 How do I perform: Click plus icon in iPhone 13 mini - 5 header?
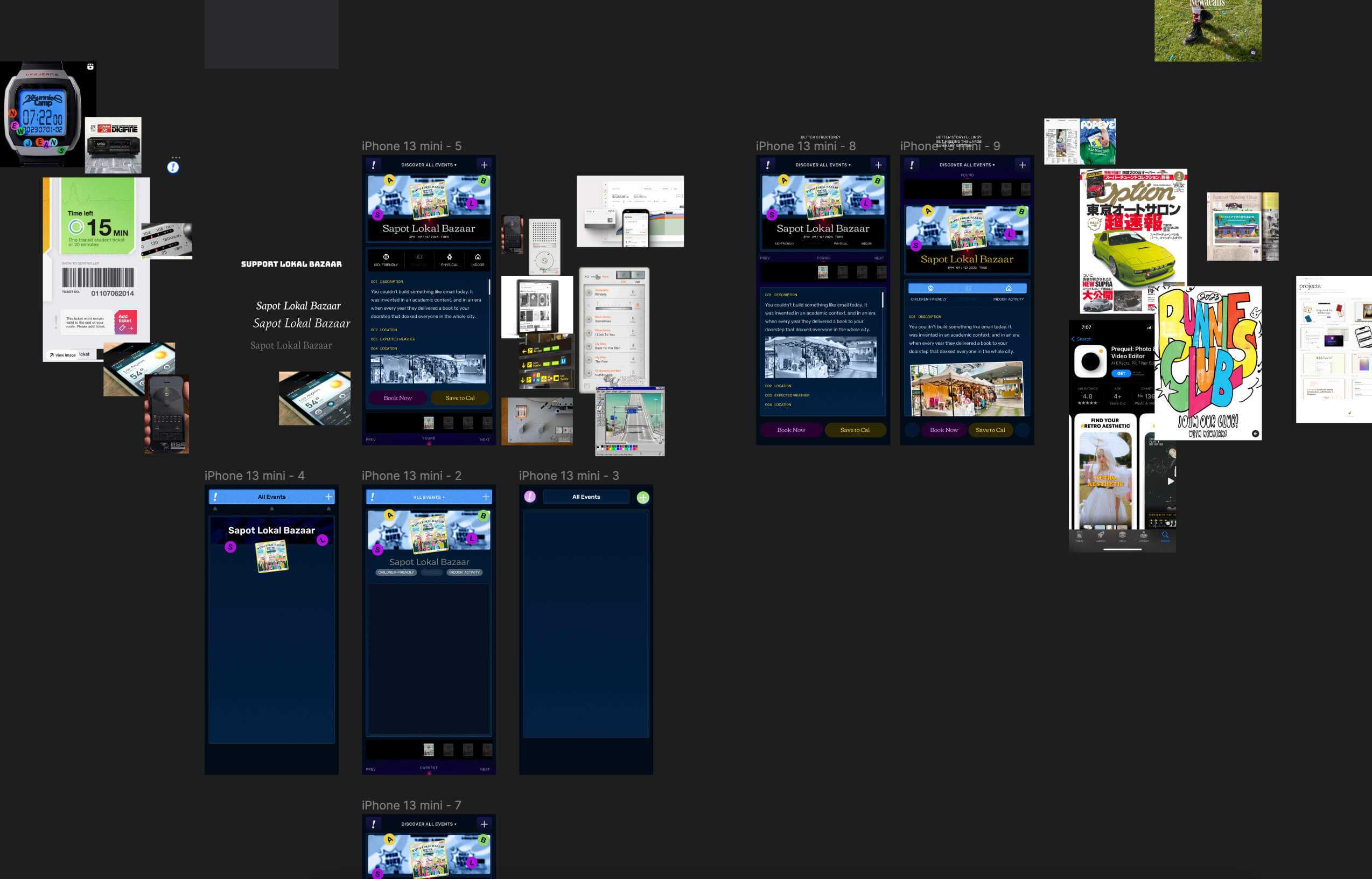pyautogui.click(x=484, y=165)
